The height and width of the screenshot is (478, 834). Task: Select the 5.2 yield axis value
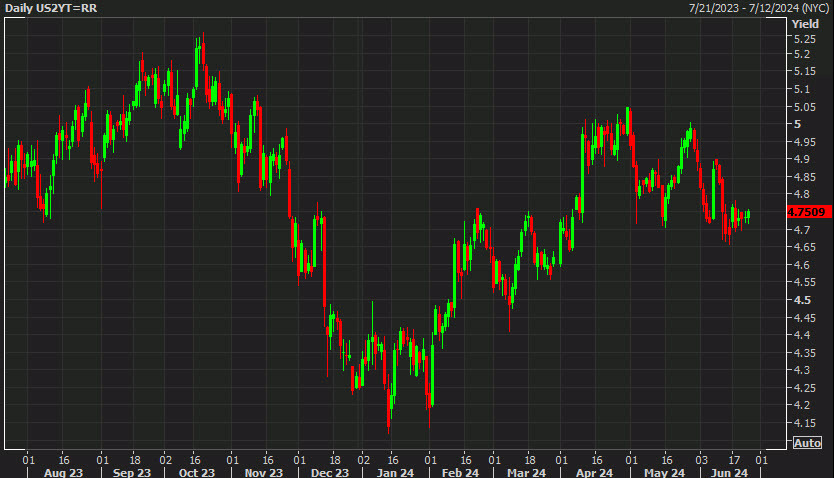click(802, 54)
